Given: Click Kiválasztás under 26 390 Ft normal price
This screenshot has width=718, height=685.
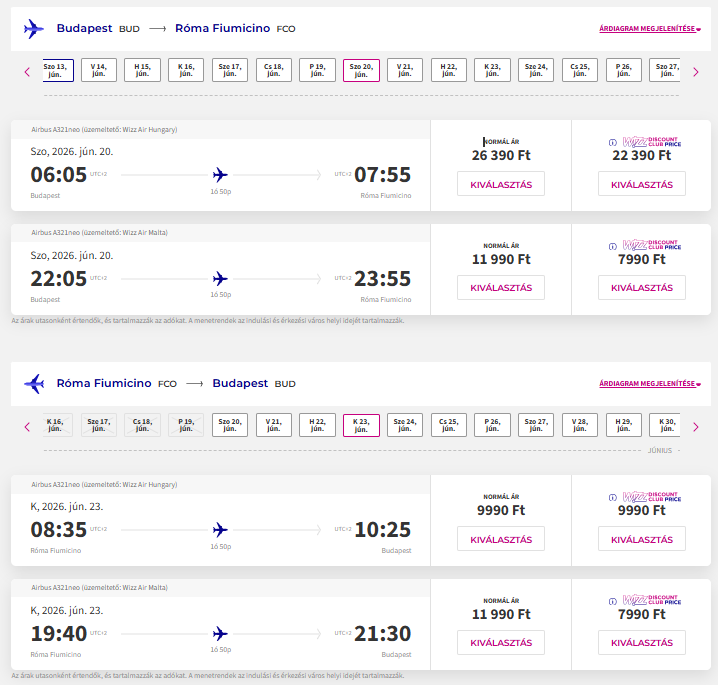Looking at the screenshot, I should 500,184.
